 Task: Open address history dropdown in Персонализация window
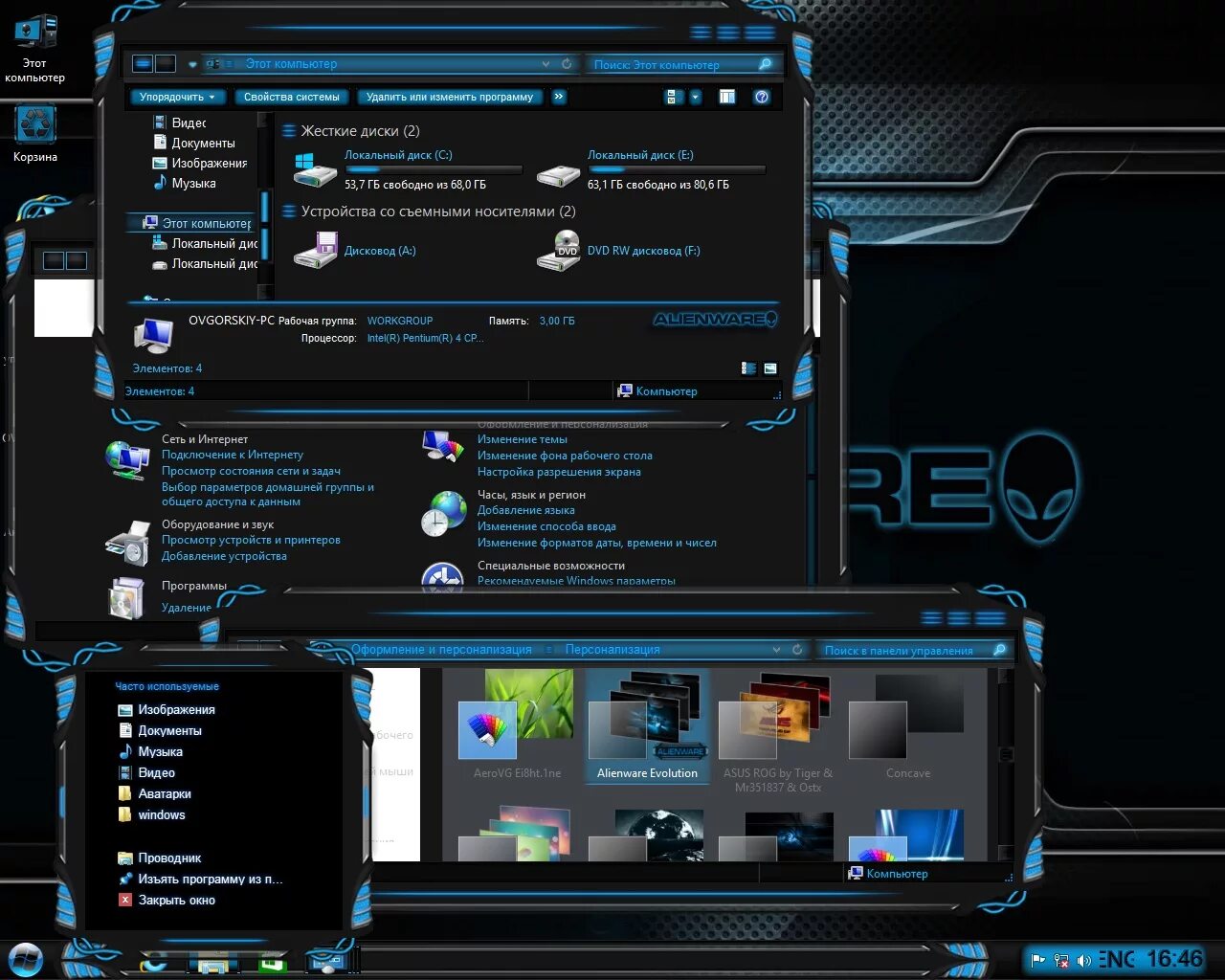[776, 649]
